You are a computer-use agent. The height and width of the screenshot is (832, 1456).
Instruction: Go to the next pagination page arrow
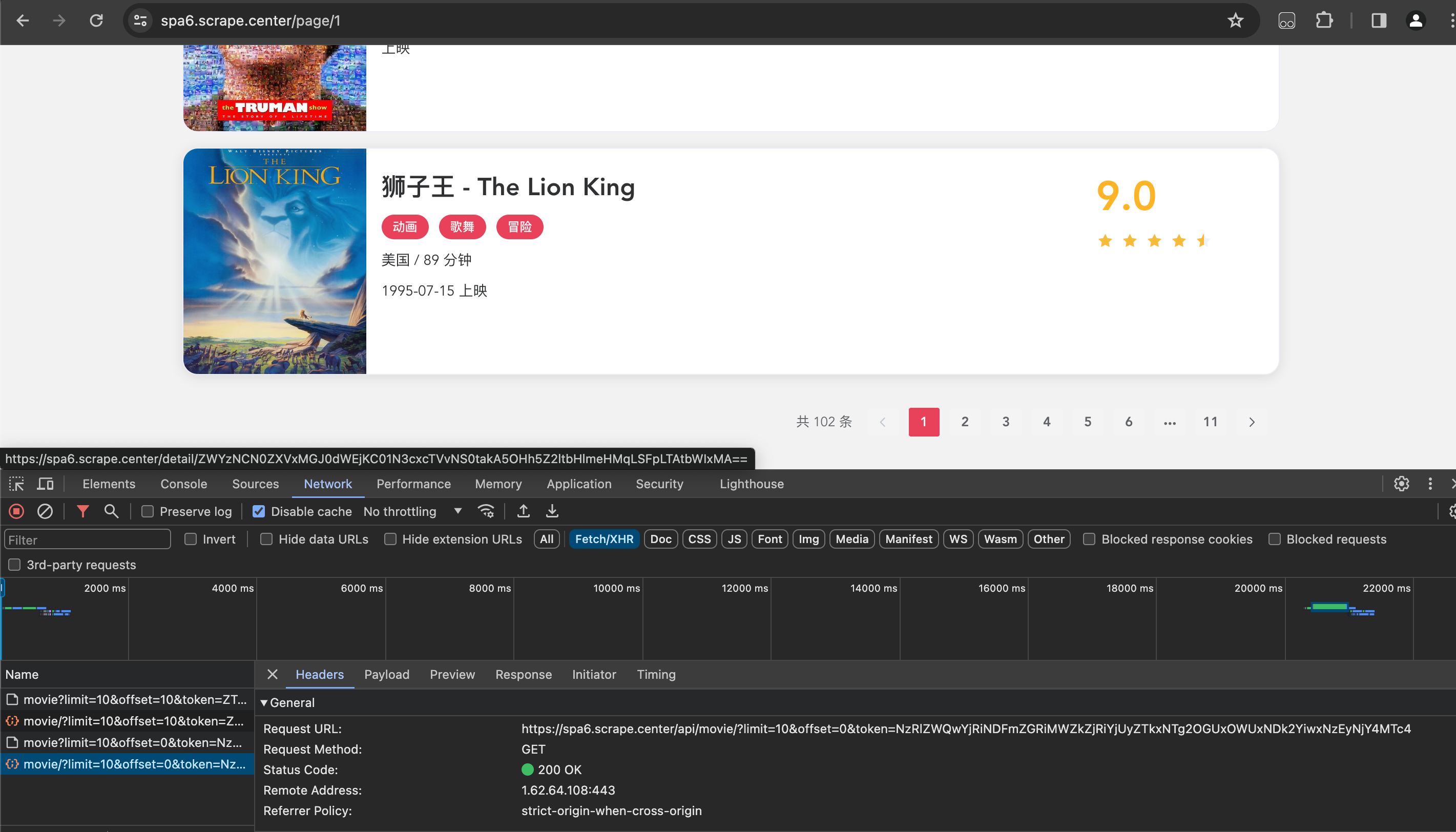tap(1252, 422)
